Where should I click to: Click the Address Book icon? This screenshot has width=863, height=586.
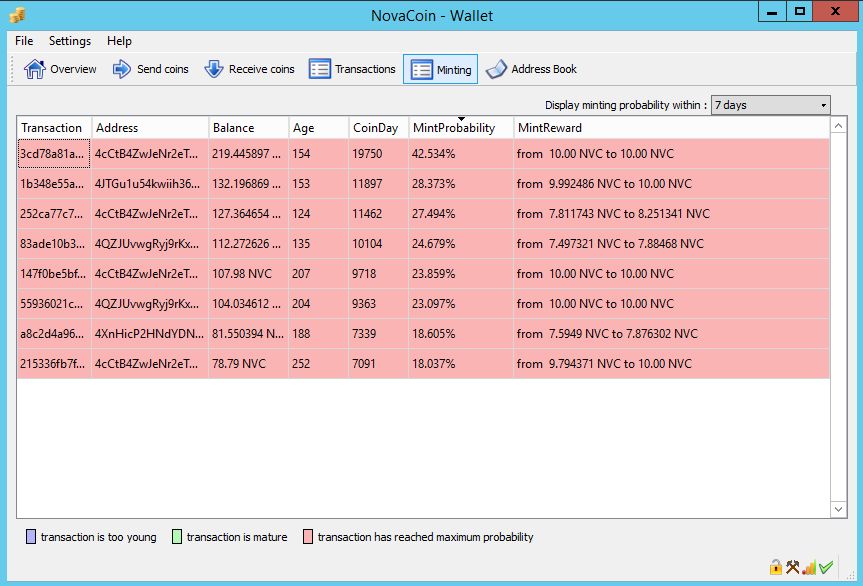[496, 69]
